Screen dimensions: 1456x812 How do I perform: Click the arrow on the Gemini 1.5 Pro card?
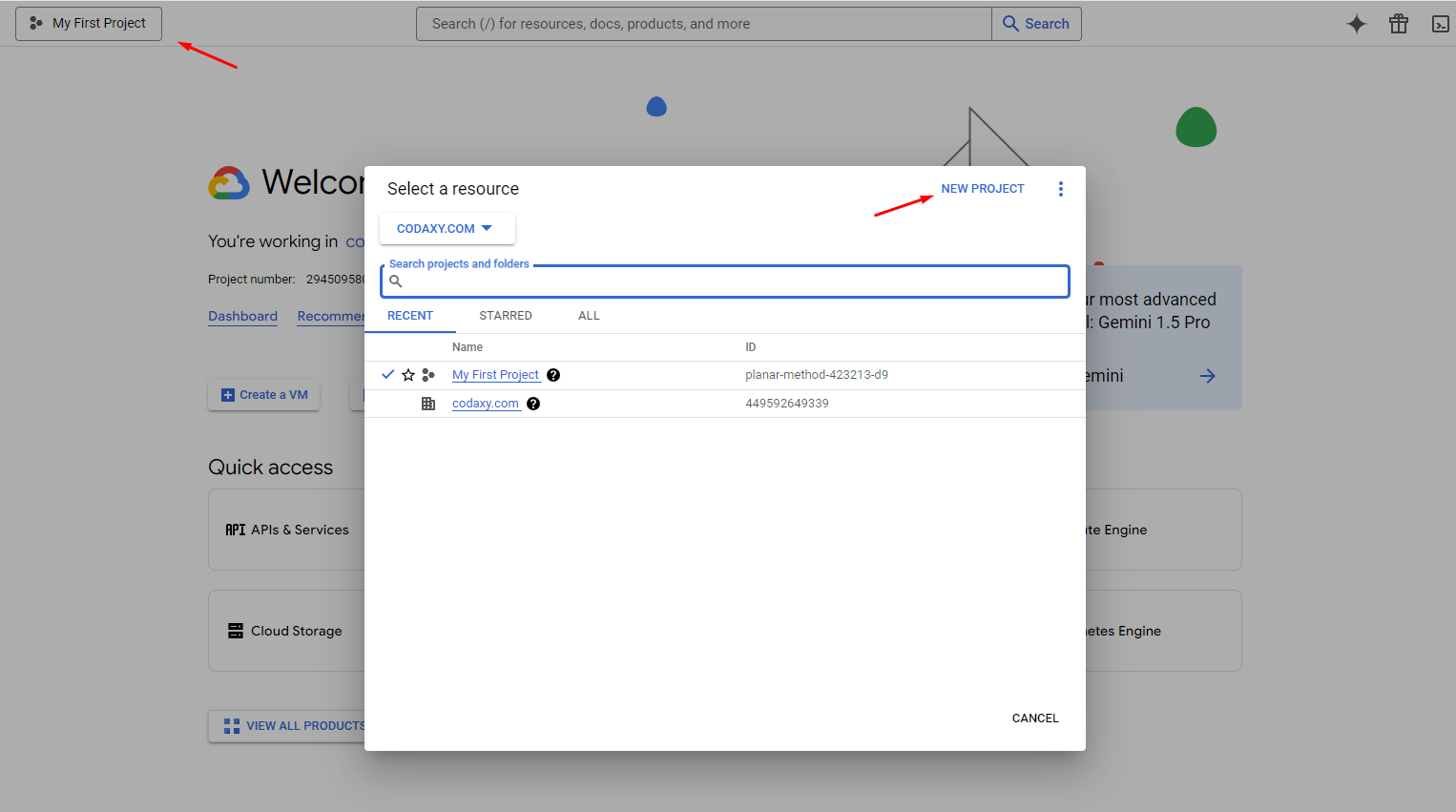pos(1207,375)
